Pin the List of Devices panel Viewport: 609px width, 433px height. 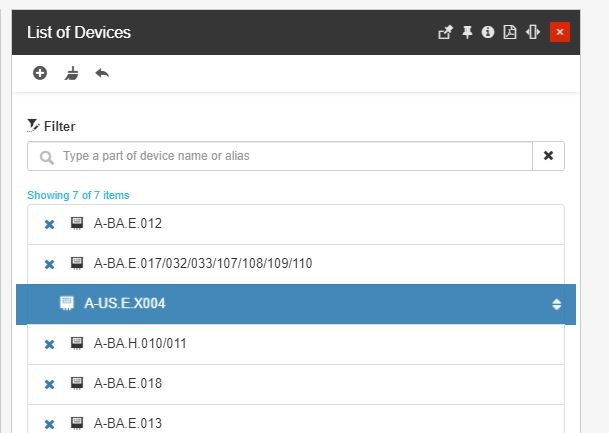pos(467,32)
